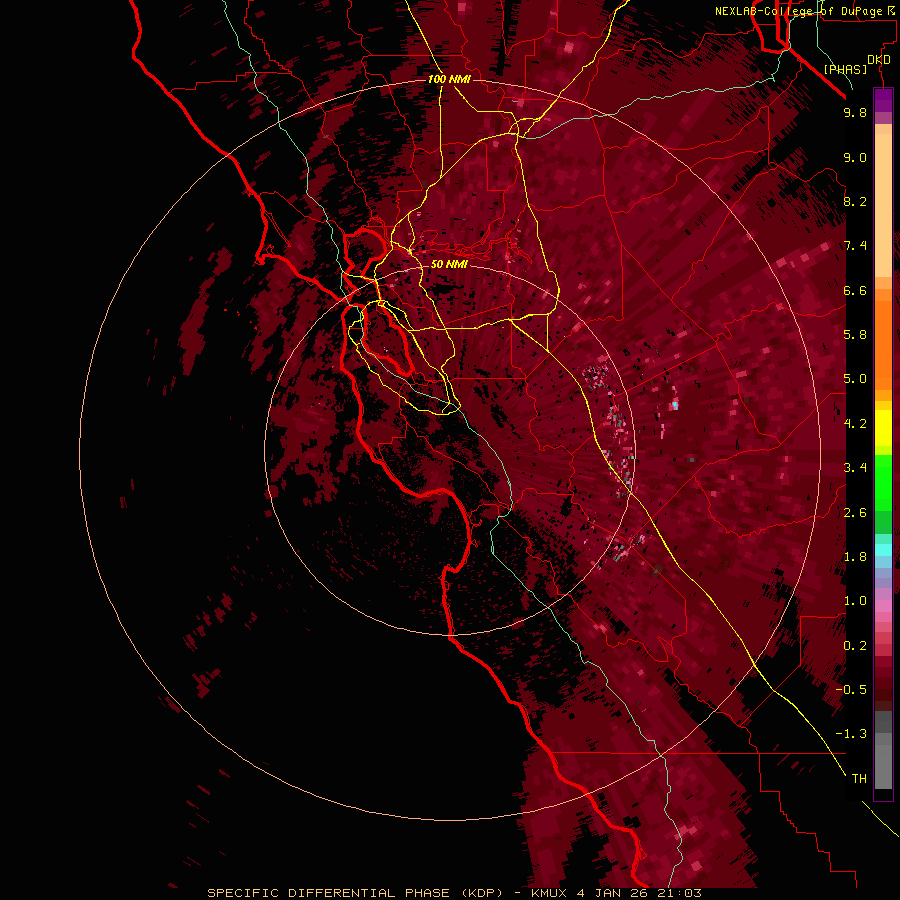Pick the bright green segment of the color bar
This screenshot has width=900, height=900.
pos(883,482)
